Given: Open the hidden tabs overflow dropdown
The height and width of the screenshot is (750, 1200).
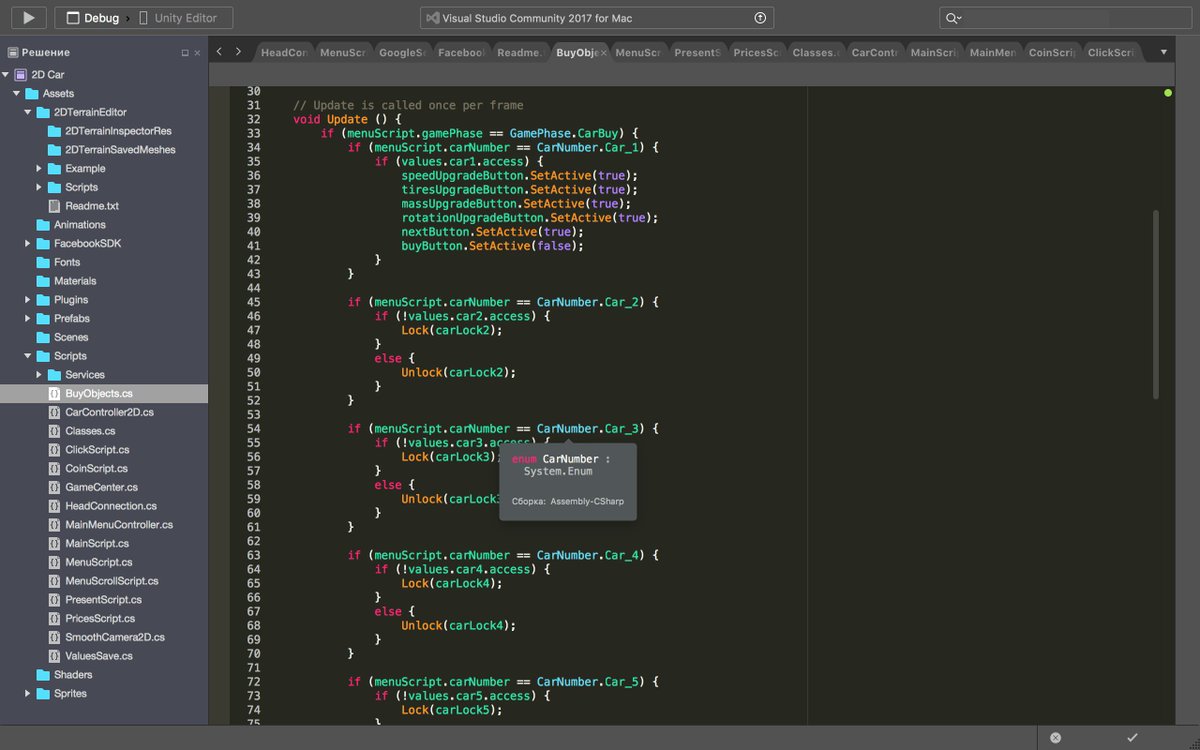Looking at the screenshot, I should 1162,50.
